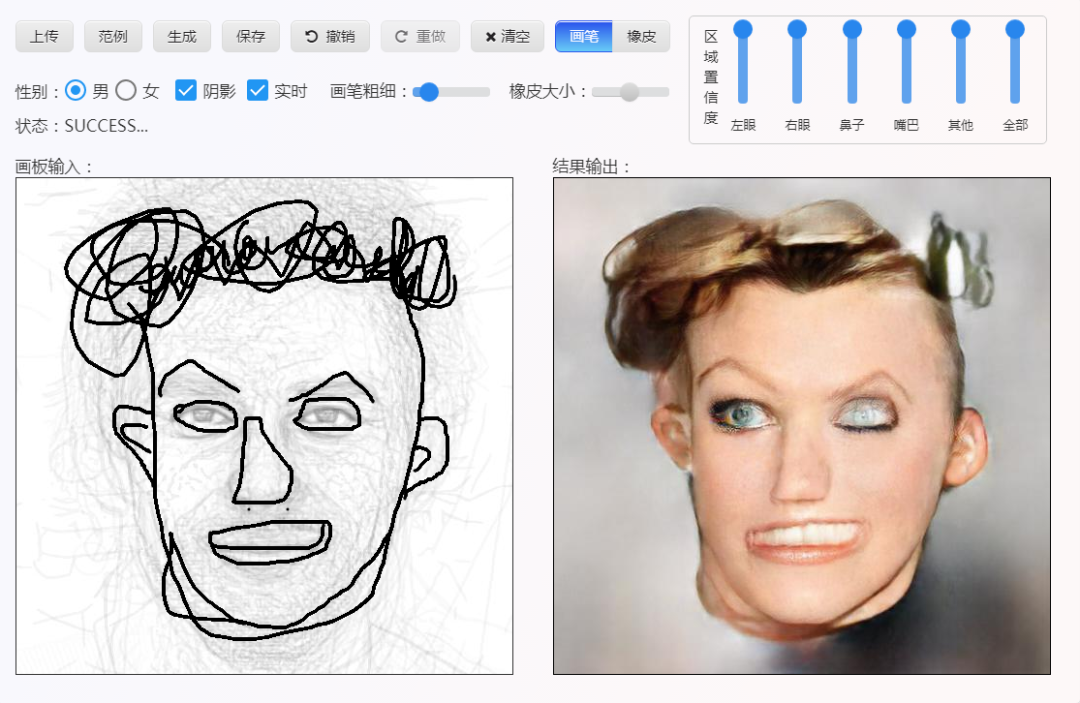This screenshot has width=1080, height=703.
Task: Open the 范例 (examples) button
Action: (x=113, y=37)
